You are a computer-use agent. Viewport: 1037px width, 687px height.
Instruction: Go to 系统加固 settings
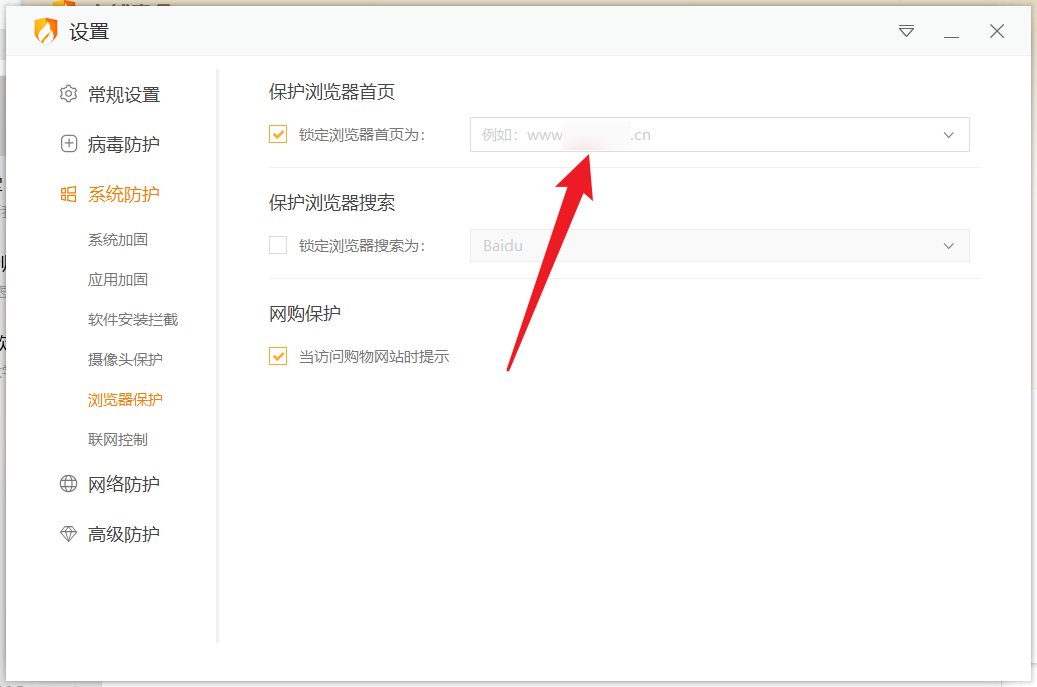tap(118, 239)
